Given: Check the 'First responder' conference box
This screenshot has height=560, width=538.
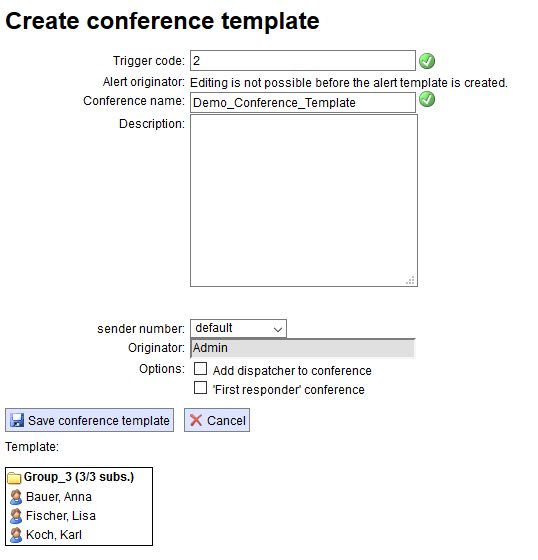Looking at the screenshot, I should pyautogui.click(x=200, y=388).
